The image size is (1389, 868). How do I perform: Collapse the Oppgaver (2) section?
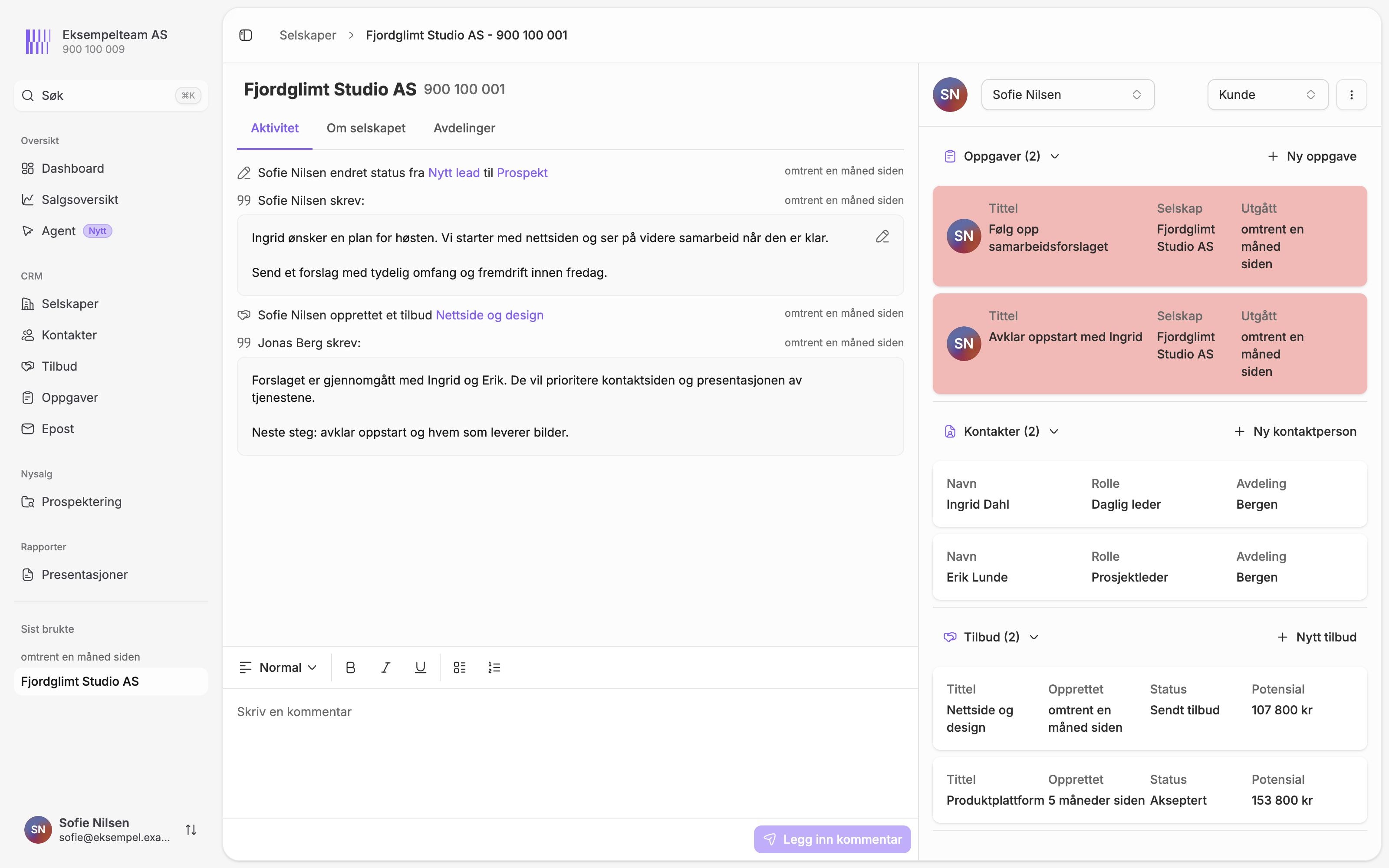point(1001,156)
